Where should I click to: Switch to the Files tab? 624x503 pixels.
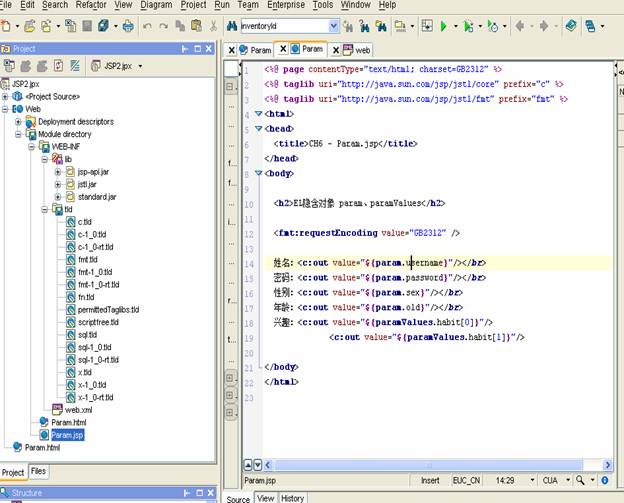pos(38,471)
